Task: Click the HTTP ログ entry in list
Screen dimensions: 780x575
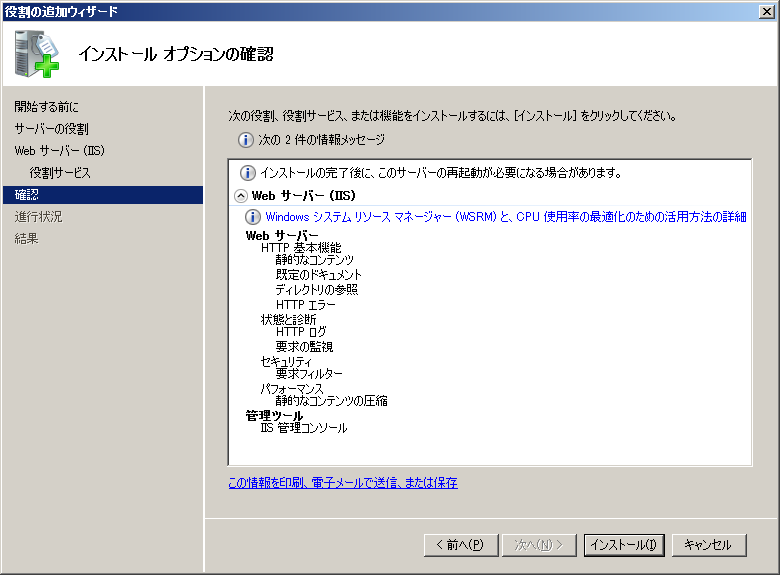Action: point(301,332)
